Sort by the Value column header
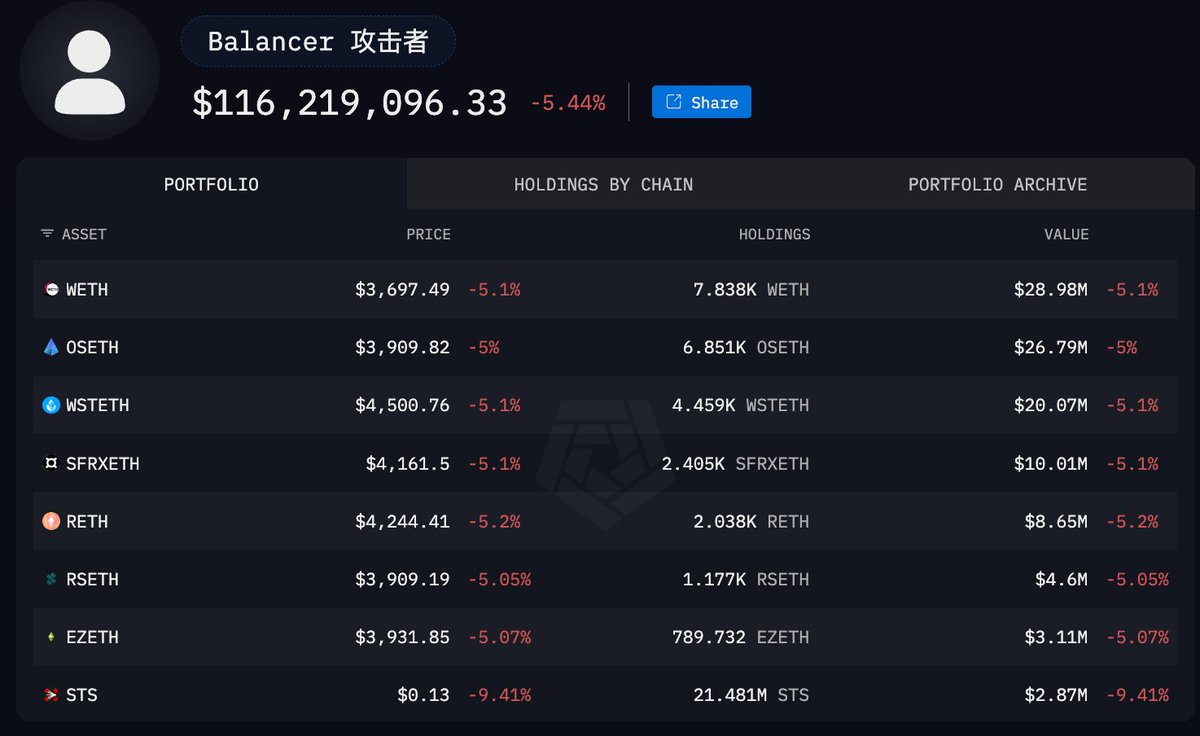The height and width of the screenshot is (736, 1200). click(1066, 234)
